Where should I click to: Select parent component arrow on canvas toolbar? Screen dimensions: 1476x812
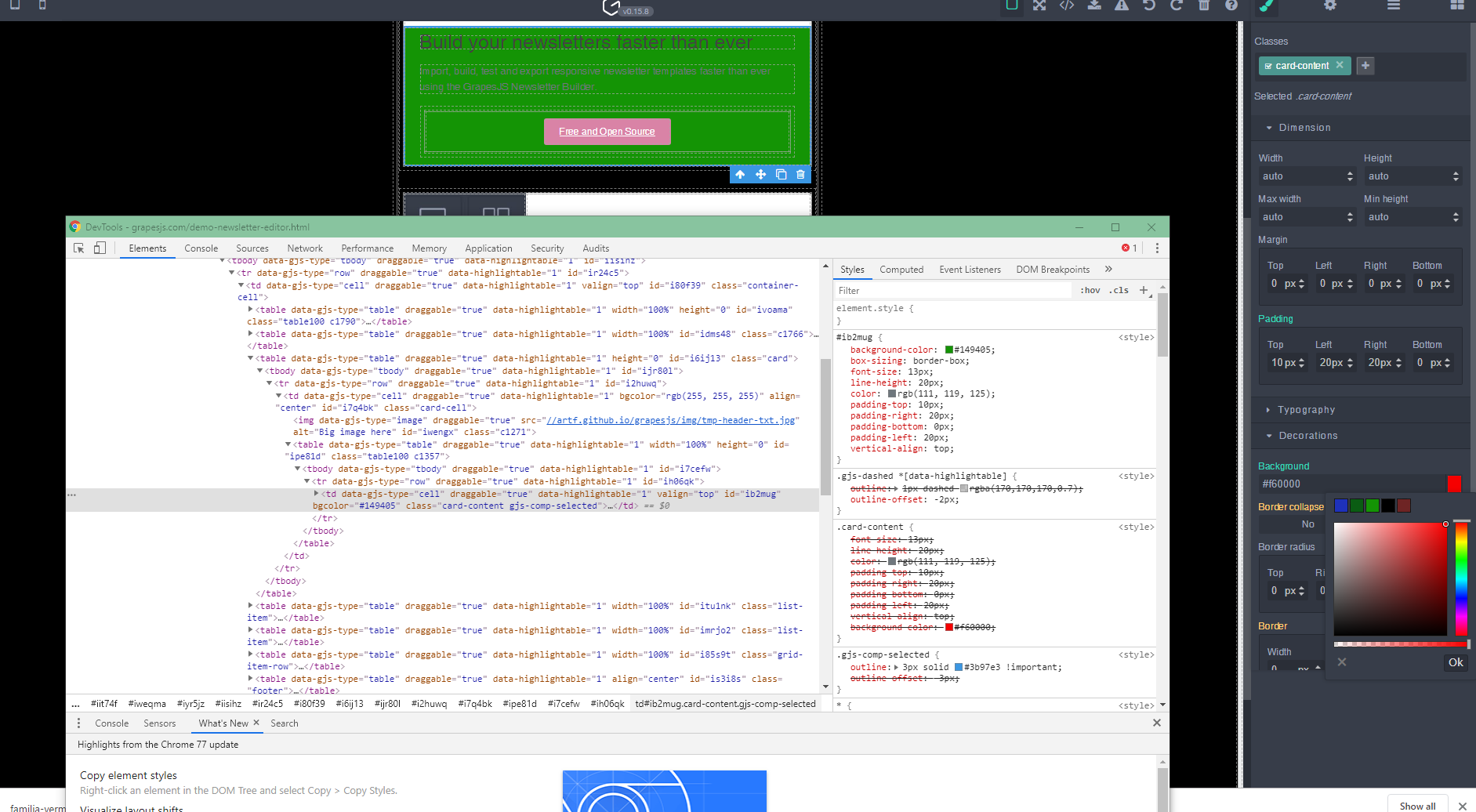(740, 174)
